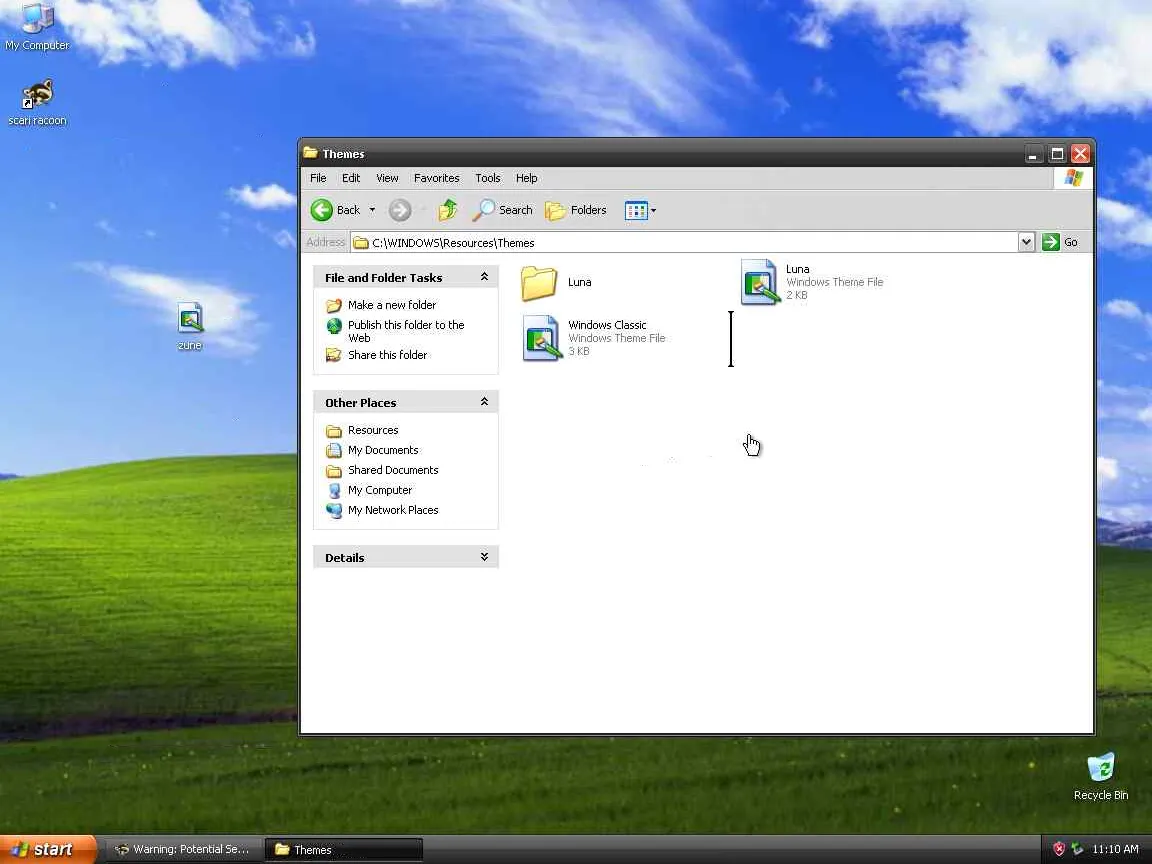Click the Windows flag logo in menu bar

[1073, 178]
